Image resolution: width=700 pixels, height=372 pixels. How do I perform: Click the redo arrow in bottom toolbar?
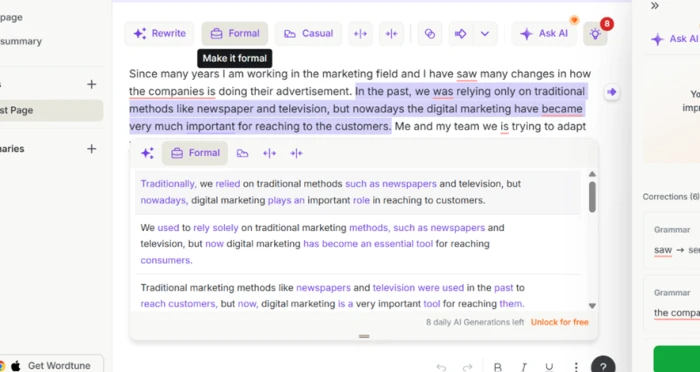point(467,367)
